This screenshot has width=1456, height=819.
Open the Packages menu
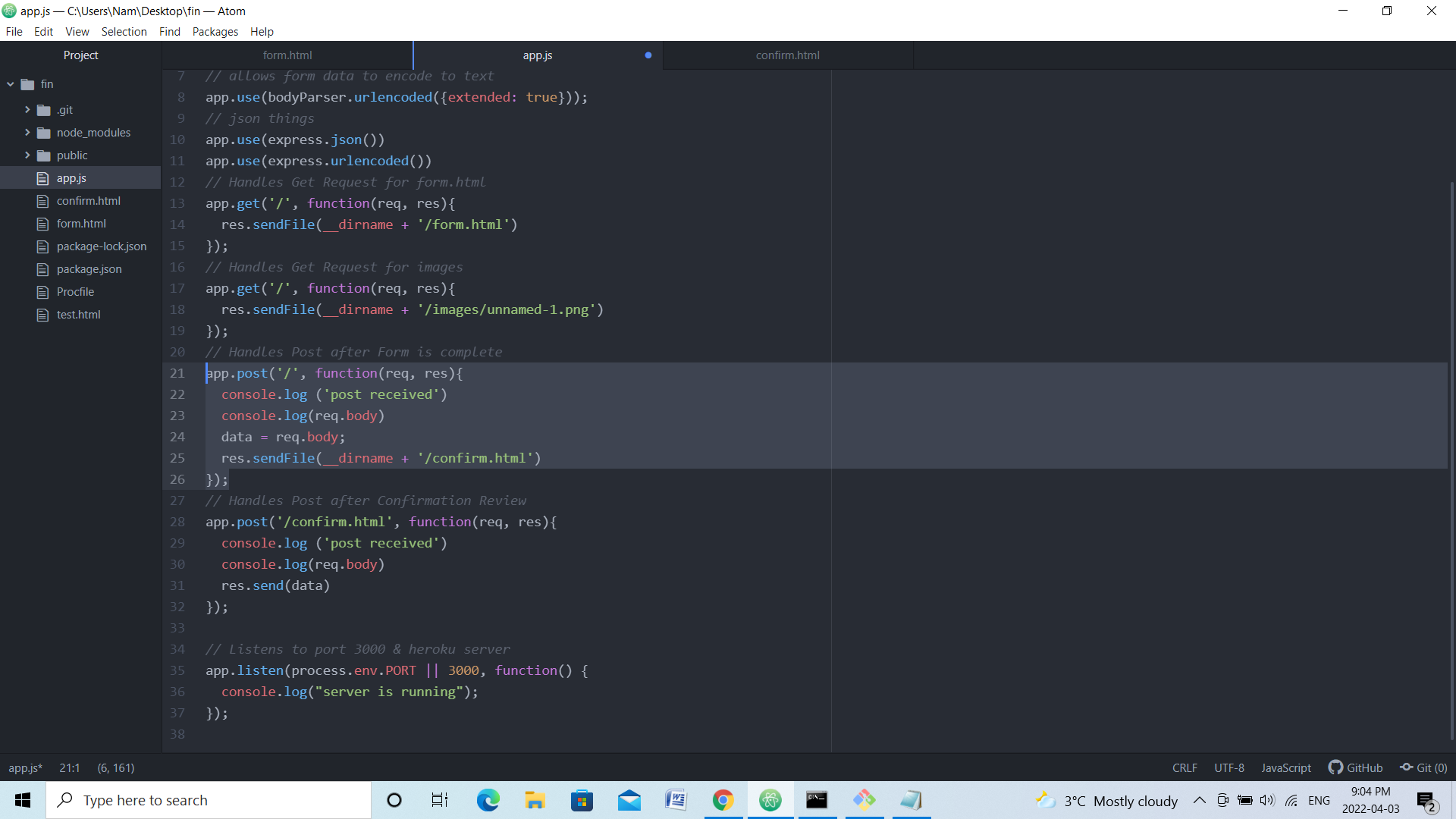point(213,31)
